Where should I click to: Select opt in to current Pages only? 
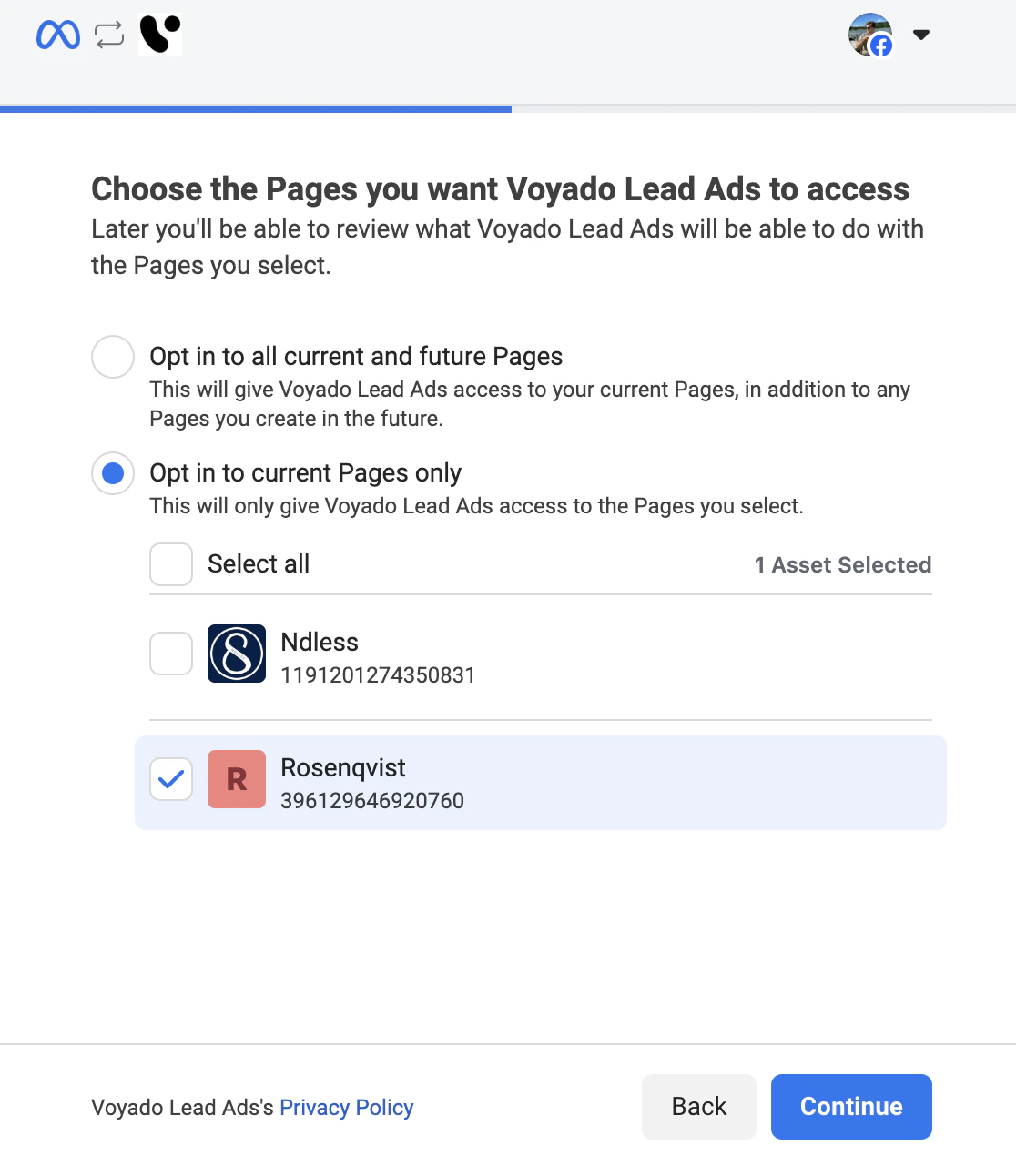pos(112,473)
